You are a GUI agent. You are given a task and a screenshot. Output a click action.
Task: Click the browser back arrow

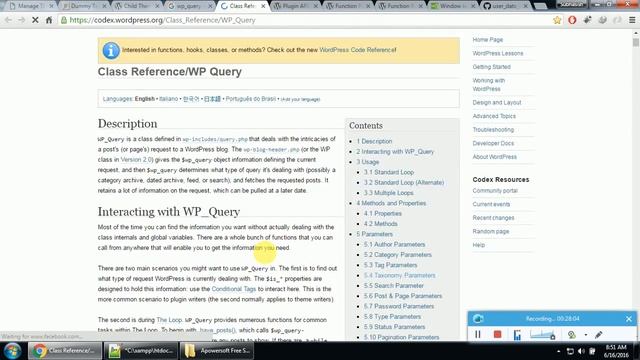[8, 20]
